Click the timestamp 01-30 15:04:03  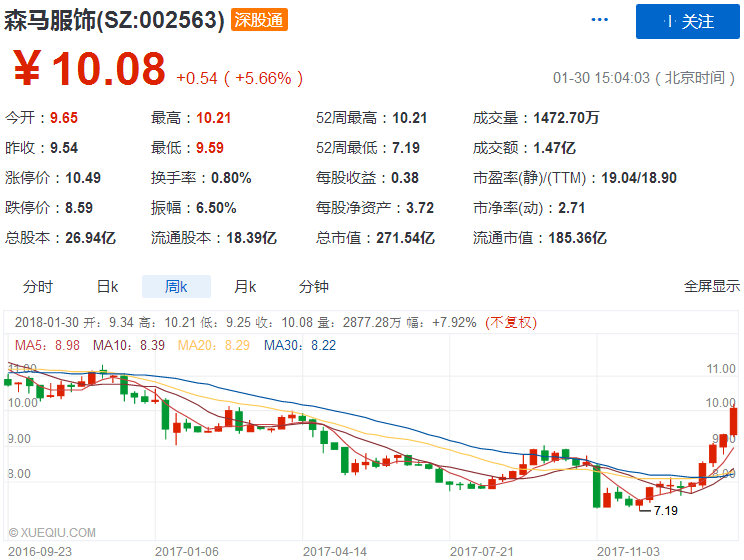pos(601,78)
